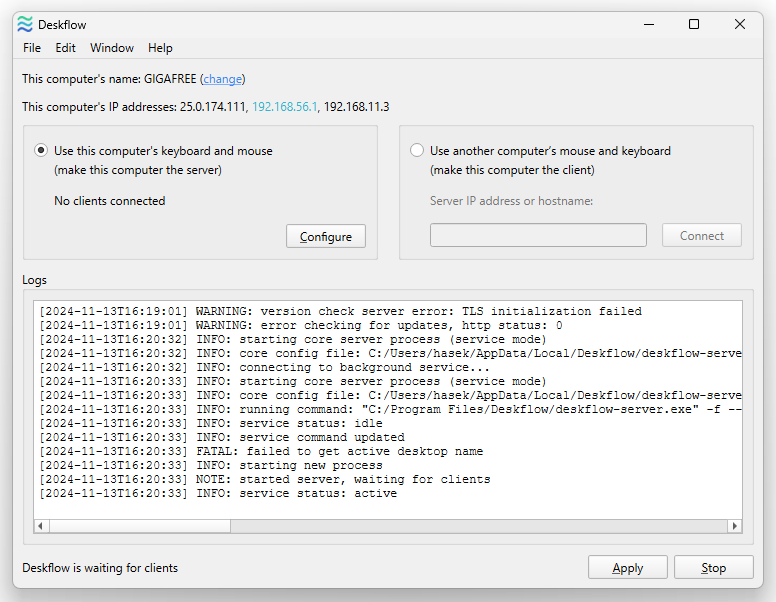Viewport: 776px width, 602px height.
Task: Stop the Deskflow server
Action: coord(714,567)
